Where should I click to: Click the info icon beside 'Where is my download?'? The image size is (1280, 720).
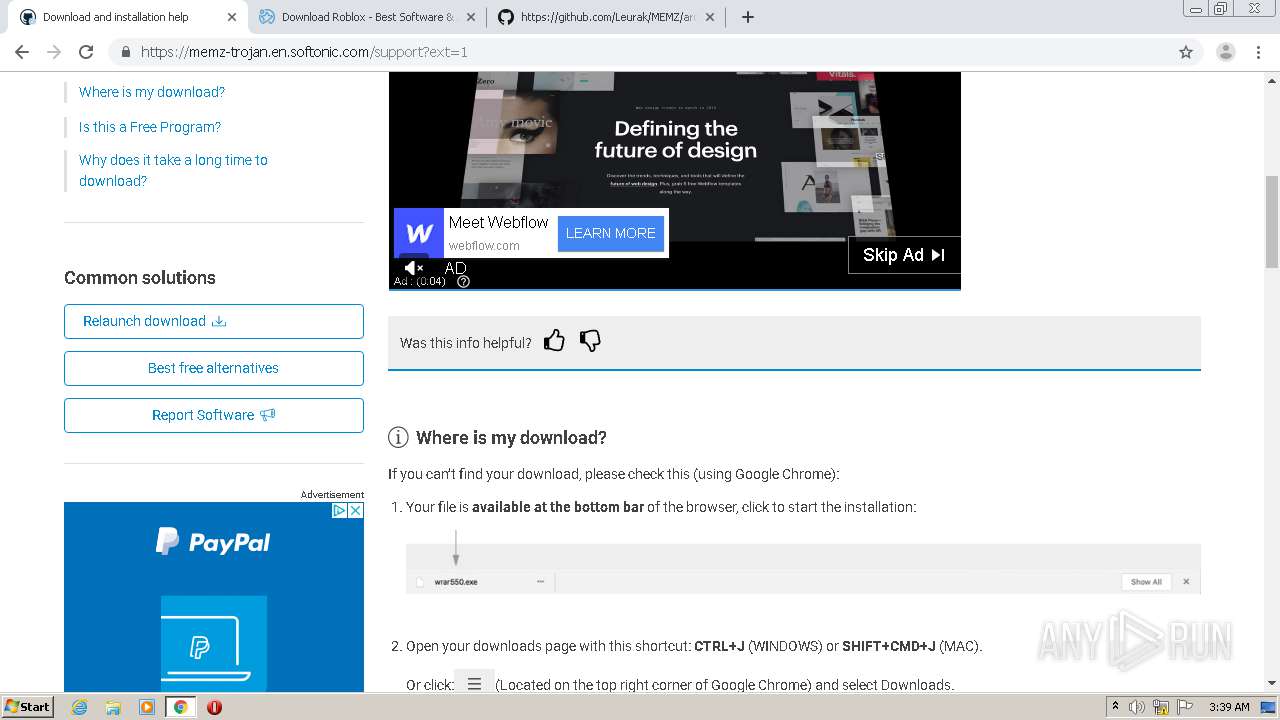tap(398, 437)
